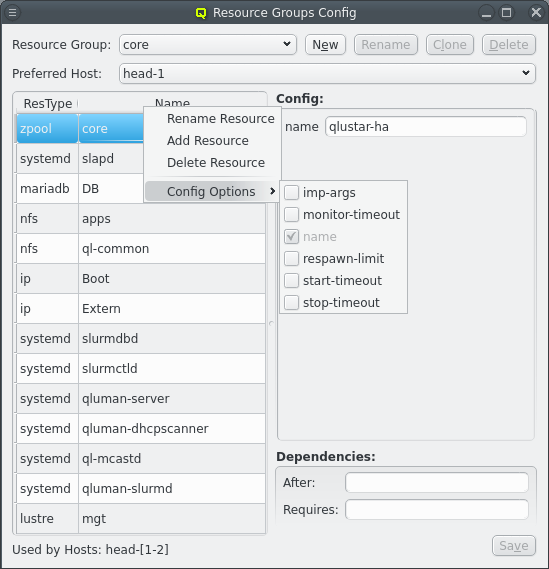
Task: Select the systemd qluman-dhcpscanner resource row
Action: [141, 429]
